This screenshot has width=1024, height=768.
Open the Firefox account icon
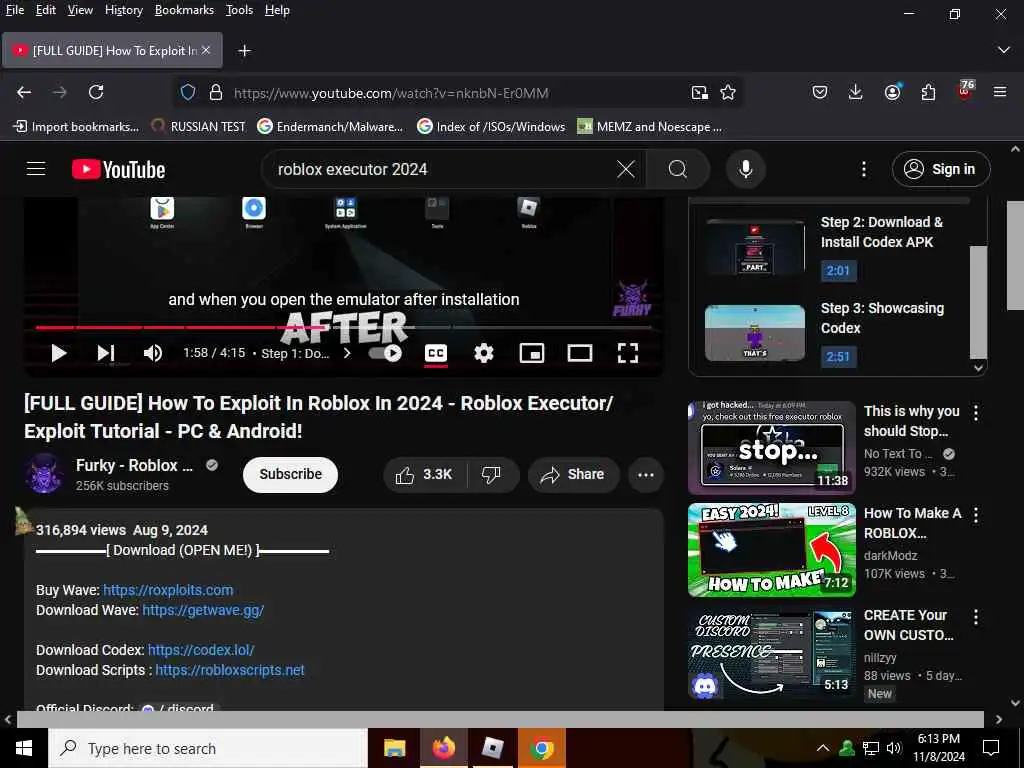coord(893,92)
